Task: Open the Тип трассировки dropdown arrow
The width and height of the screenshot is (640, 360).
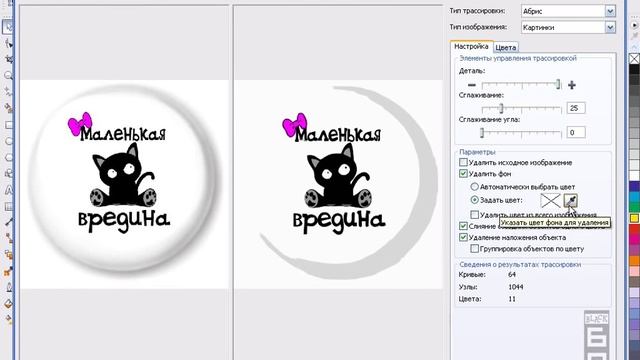Action: (610, 11)
